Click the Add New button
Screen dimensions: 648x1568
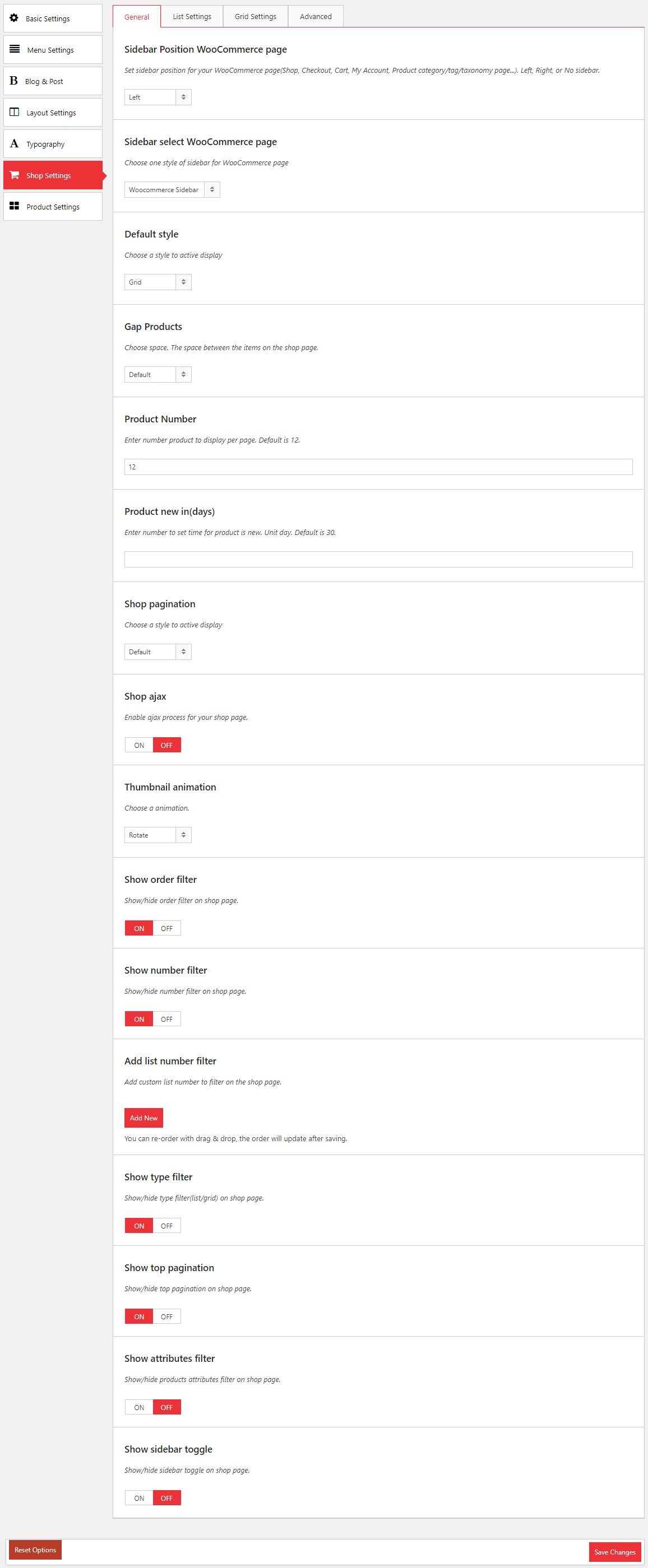tap(144, 1118)
